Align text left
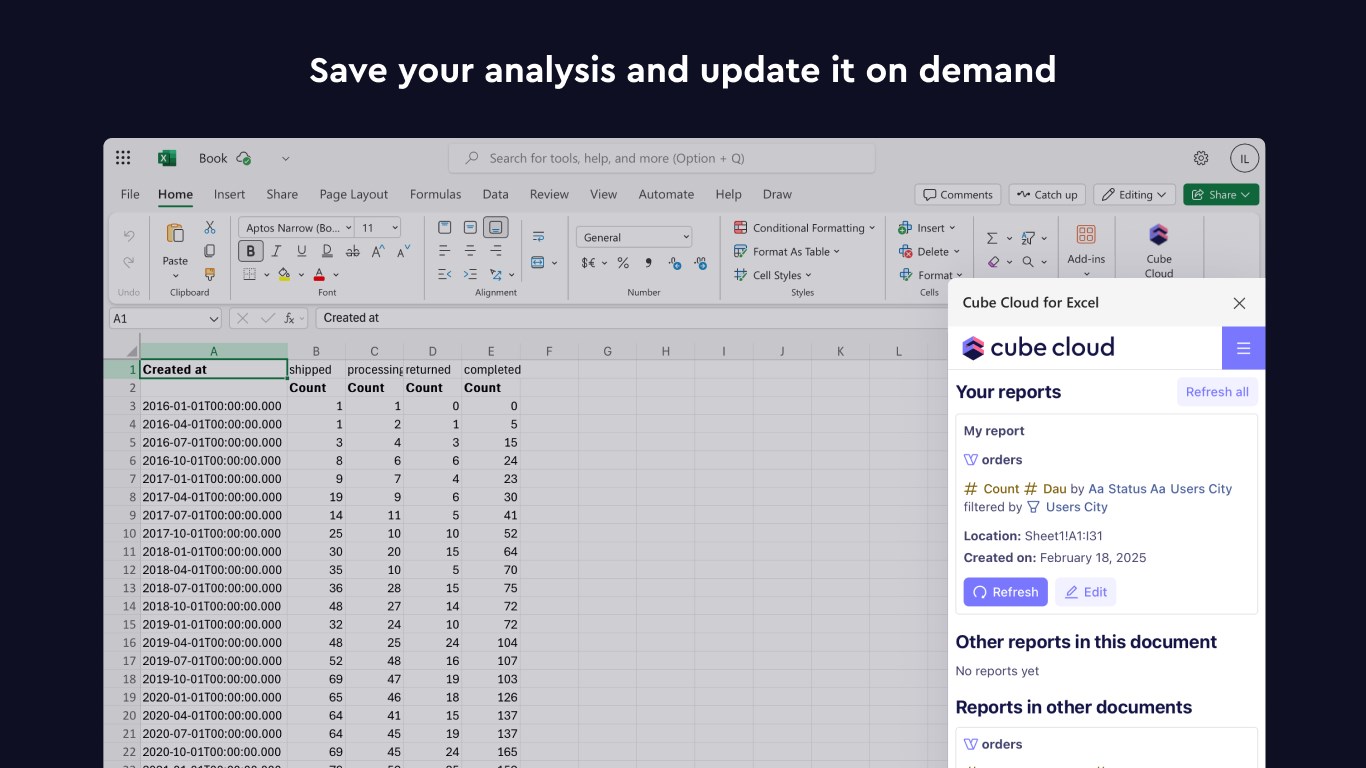Image resolution: width=1366 pixels, height=768 pixels. pos(445,251)
